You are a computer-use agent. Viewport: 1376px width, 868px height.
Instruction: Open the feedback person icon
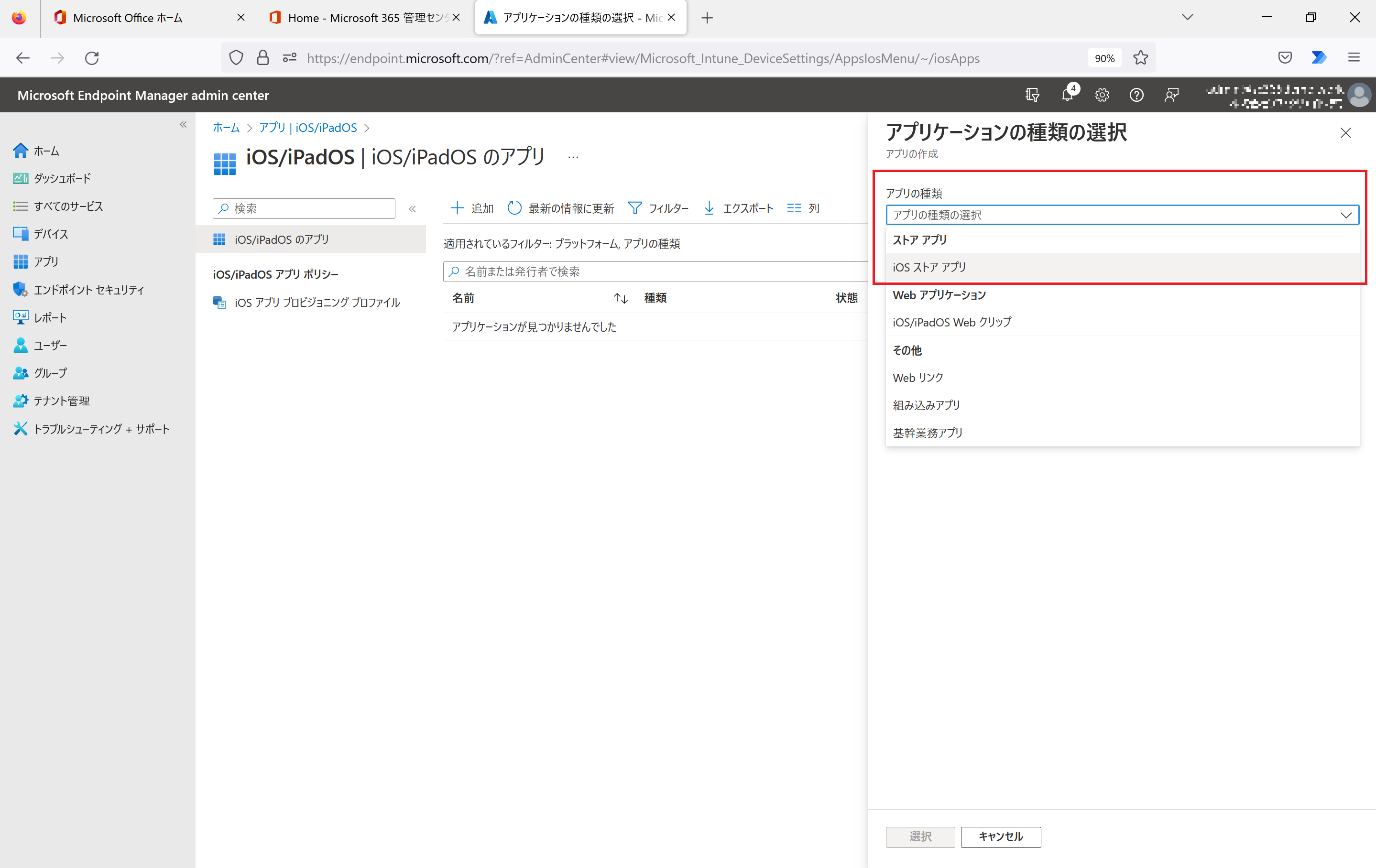tap(1171, 95)
